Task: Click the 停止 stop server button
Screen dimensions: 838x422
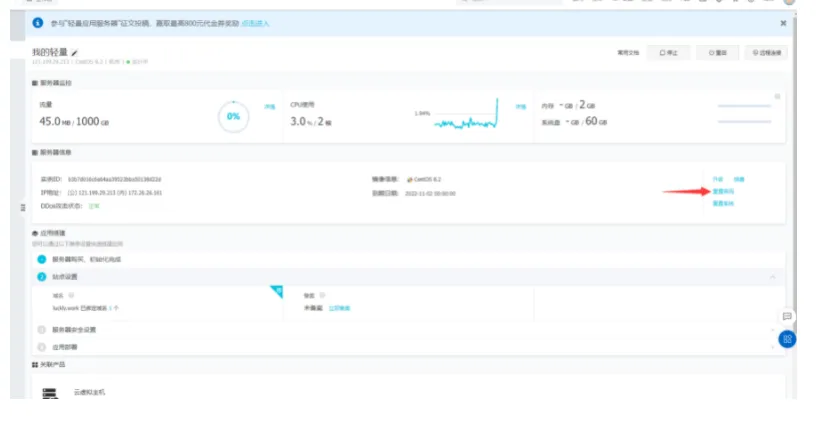Action: 668,53
